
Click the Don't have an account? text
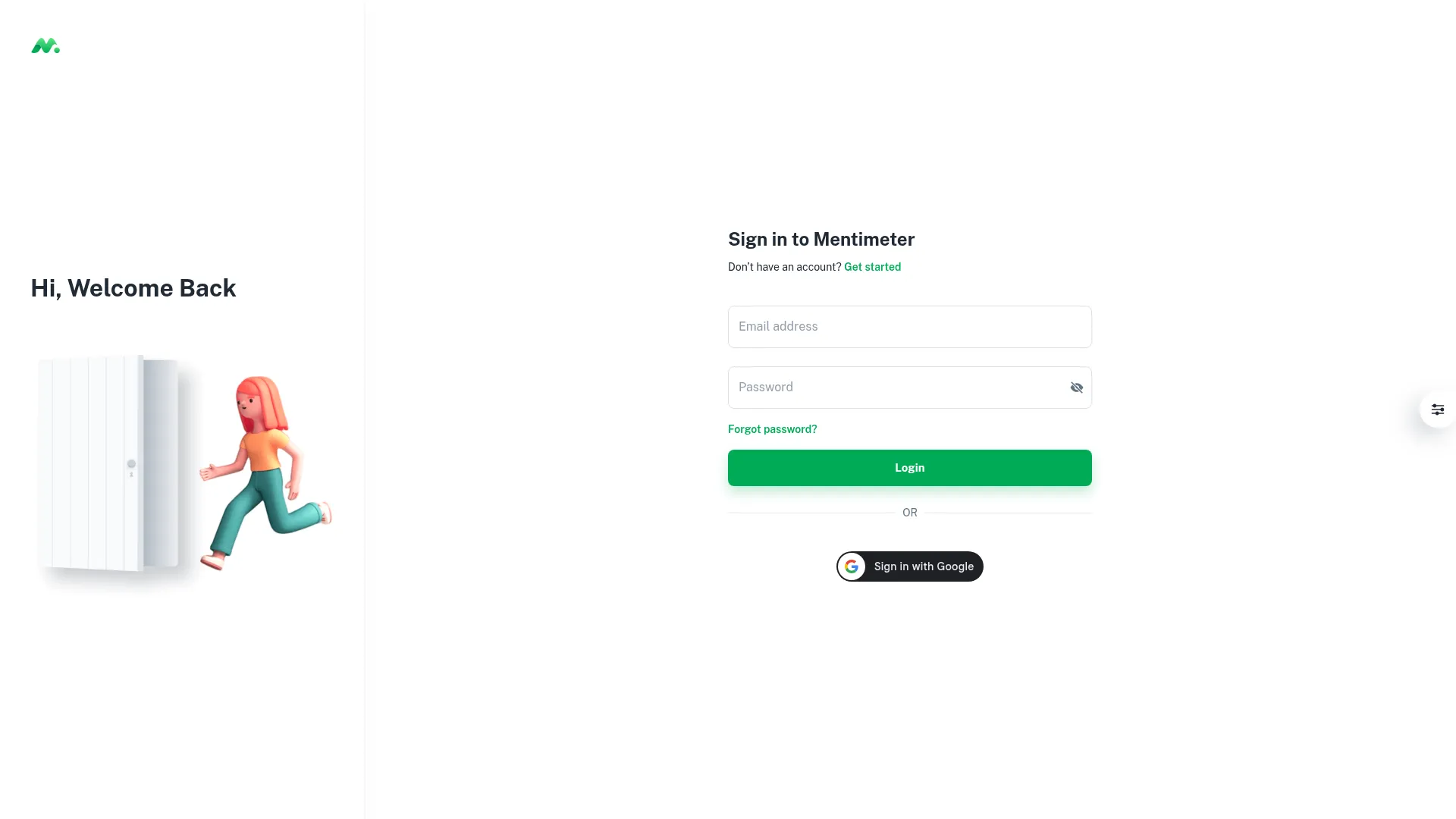coord(785,267)
